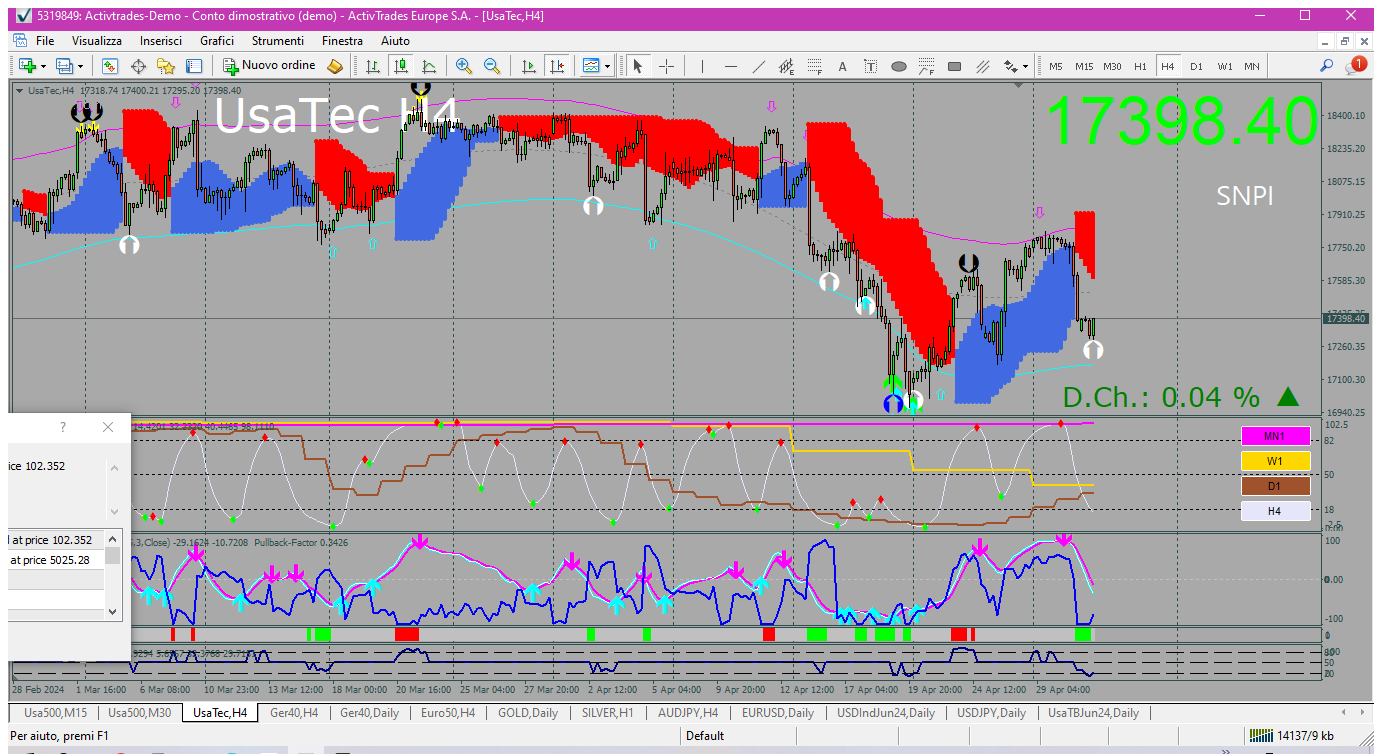1382x754 pixels.
Task: Zoom in on the chart
Action: click(x=464, y=66)
